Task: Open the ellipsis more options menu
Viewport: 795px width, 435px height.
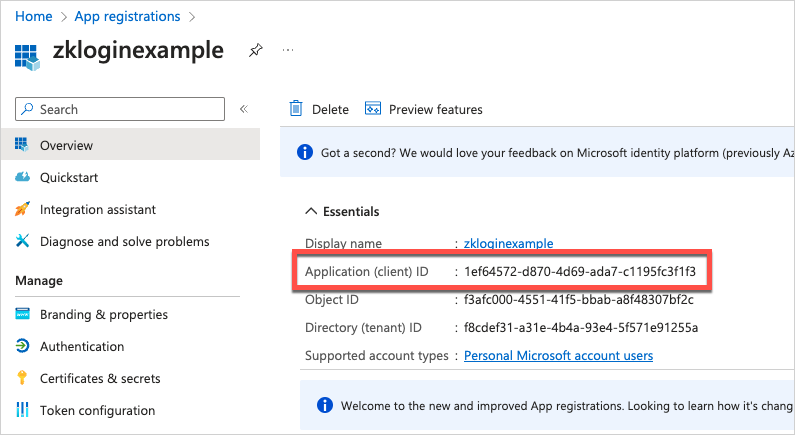Action: 288,49
